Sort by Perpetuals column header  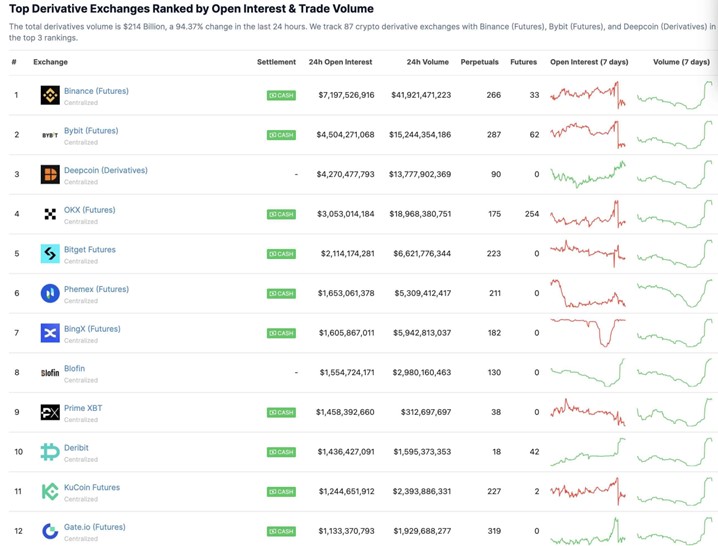[479, 62]
